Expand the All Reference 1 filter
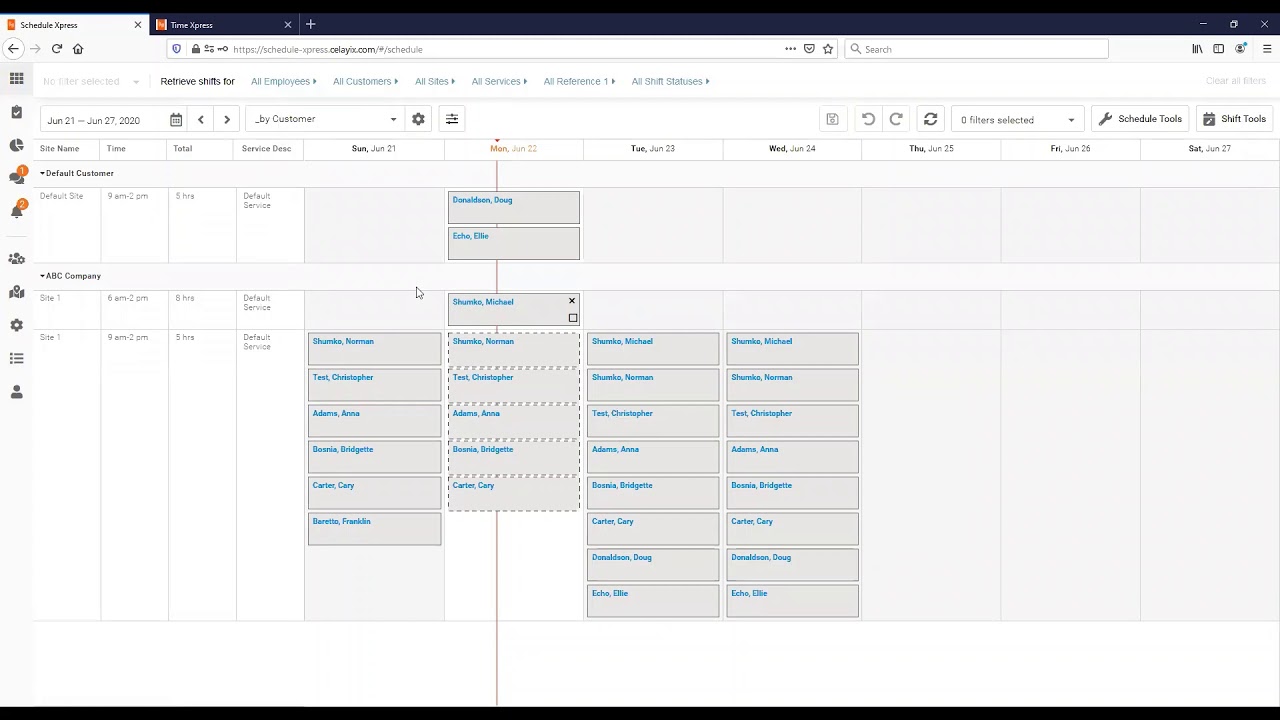1280x720 pixels. (579, 81)
